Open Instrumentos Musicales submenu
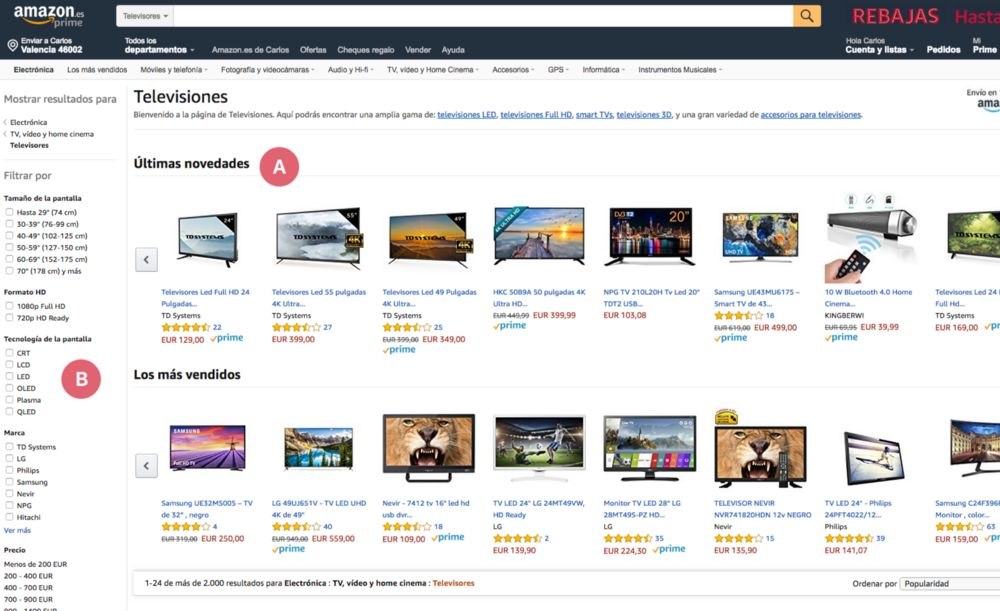 pyautogui.click(x=680, y=70)
